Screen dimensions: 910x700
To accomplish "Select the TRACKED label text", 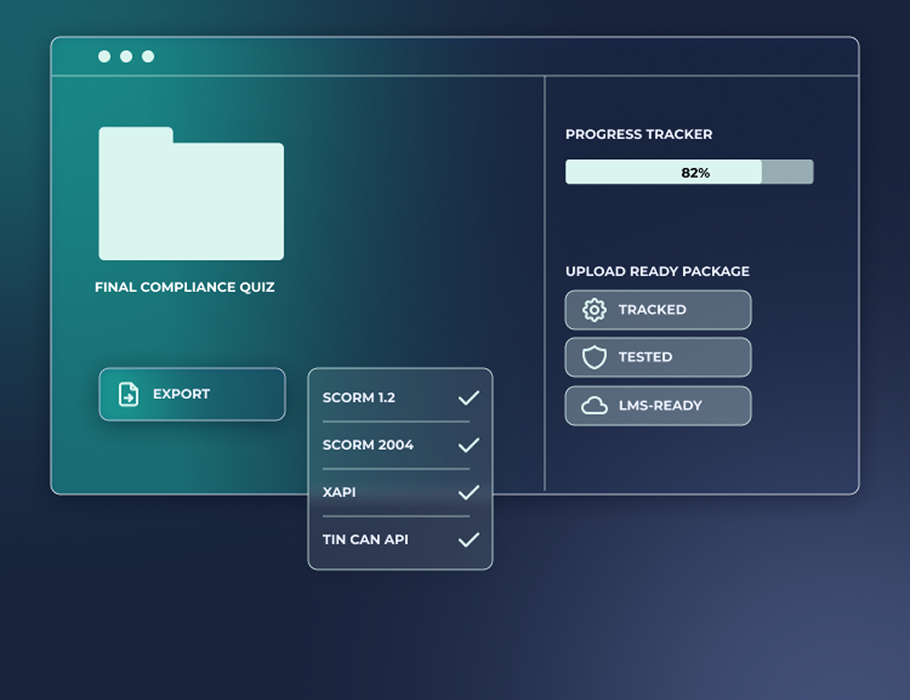I will (x=652, y=310).
